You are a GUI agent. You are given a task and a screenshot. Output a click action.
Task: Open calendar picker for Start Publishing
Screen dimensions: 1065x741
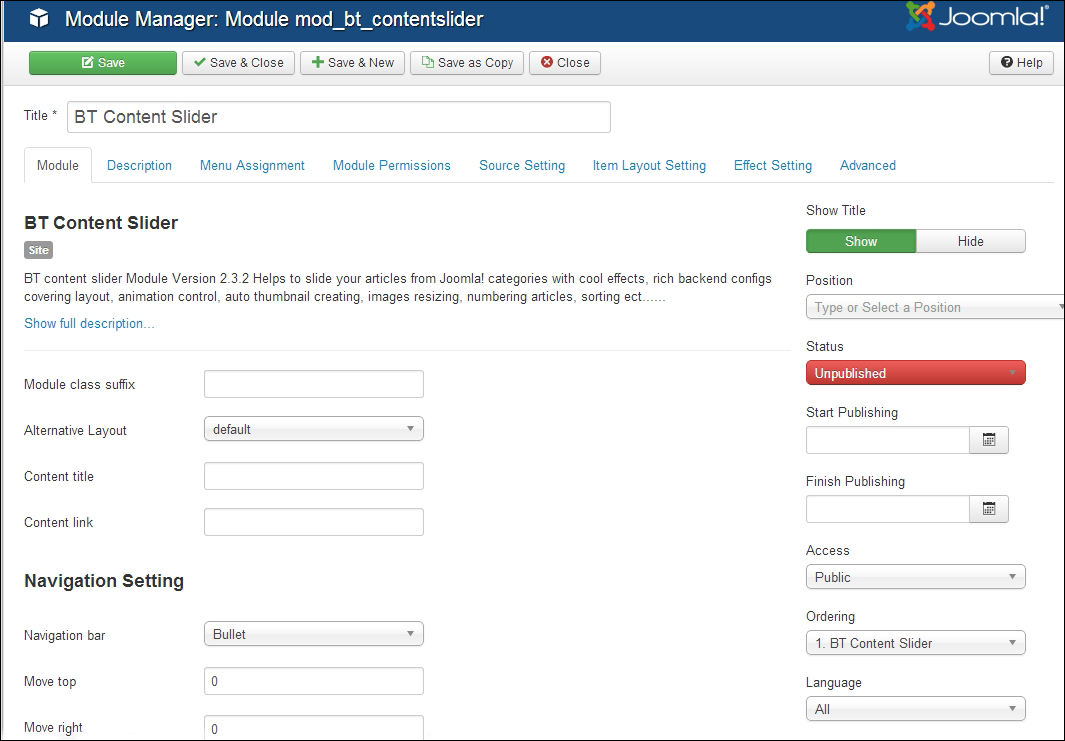tap(989, 440)
